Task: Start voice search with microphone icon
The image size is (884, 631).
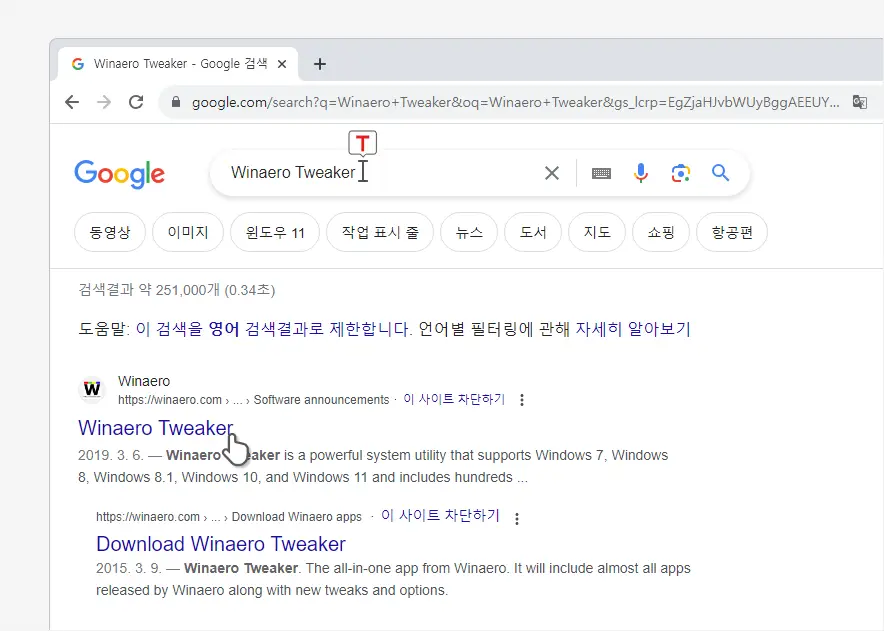Action: (641, 173)
